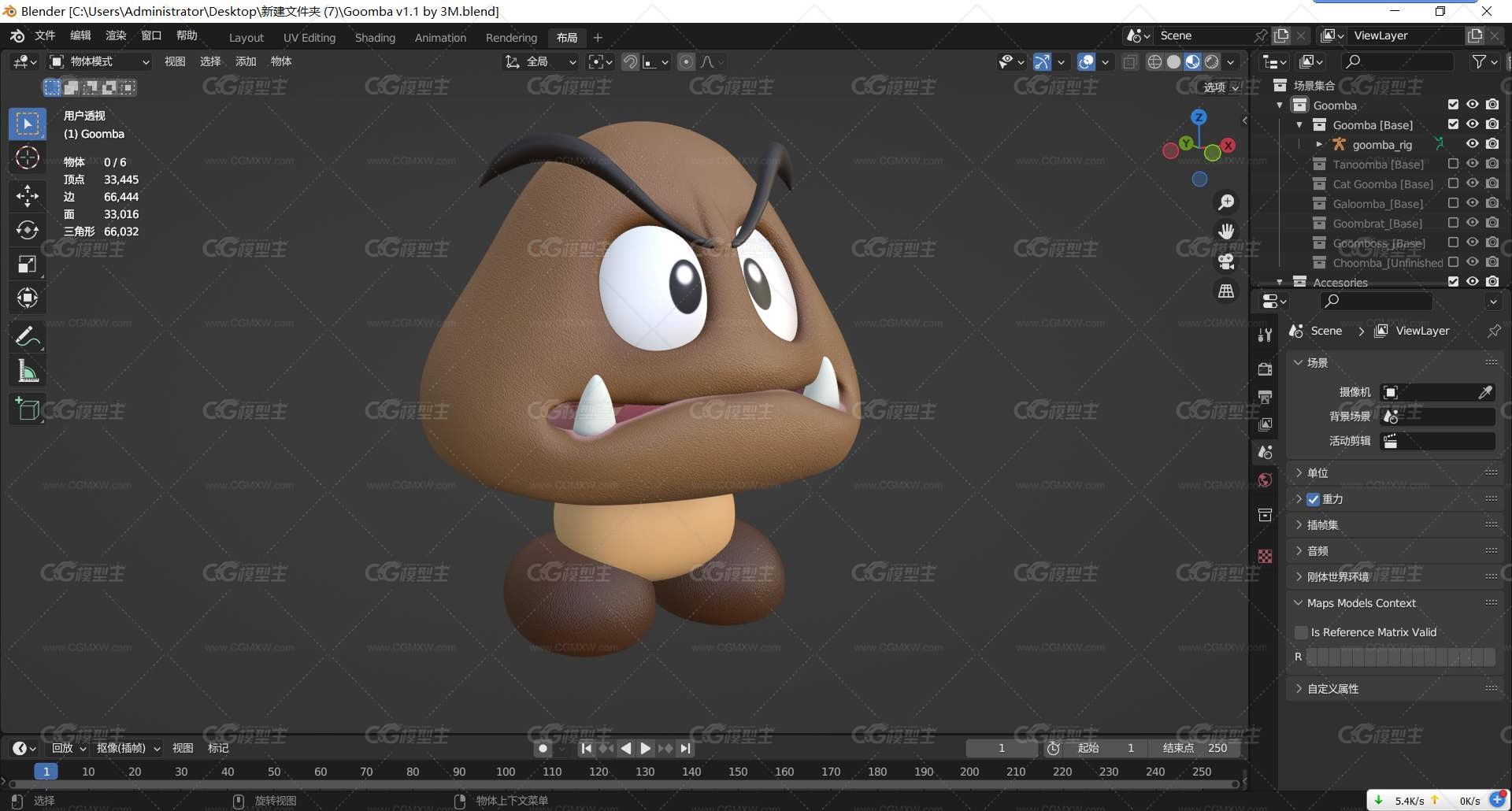The image size is (1512, 811).
Task: Select the Scale tool
Action: pyautogui.click(x=28, y=264)
